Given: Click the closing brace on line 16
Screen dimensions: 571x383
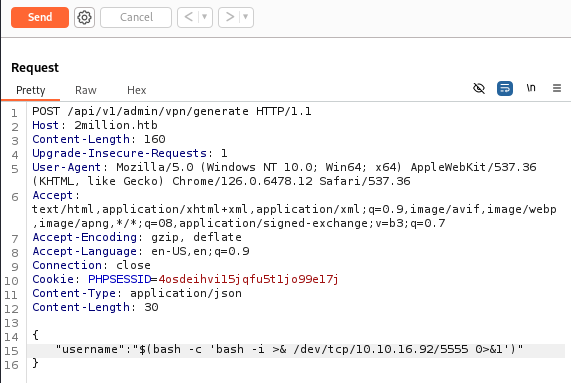Looking at the screenshot, I should coord(35,363).
